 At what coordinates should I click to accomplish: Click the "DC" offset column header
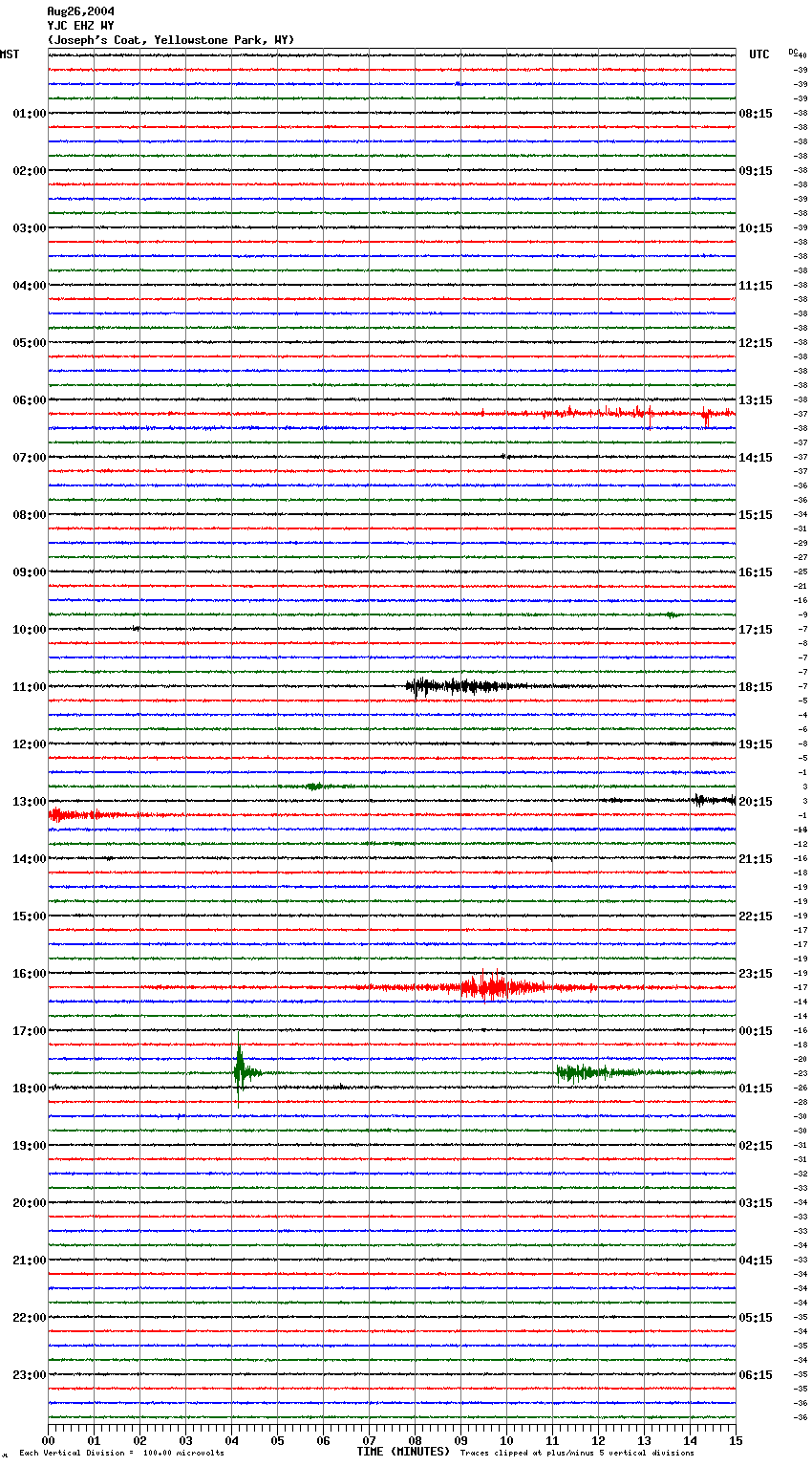tap(793, 52)
